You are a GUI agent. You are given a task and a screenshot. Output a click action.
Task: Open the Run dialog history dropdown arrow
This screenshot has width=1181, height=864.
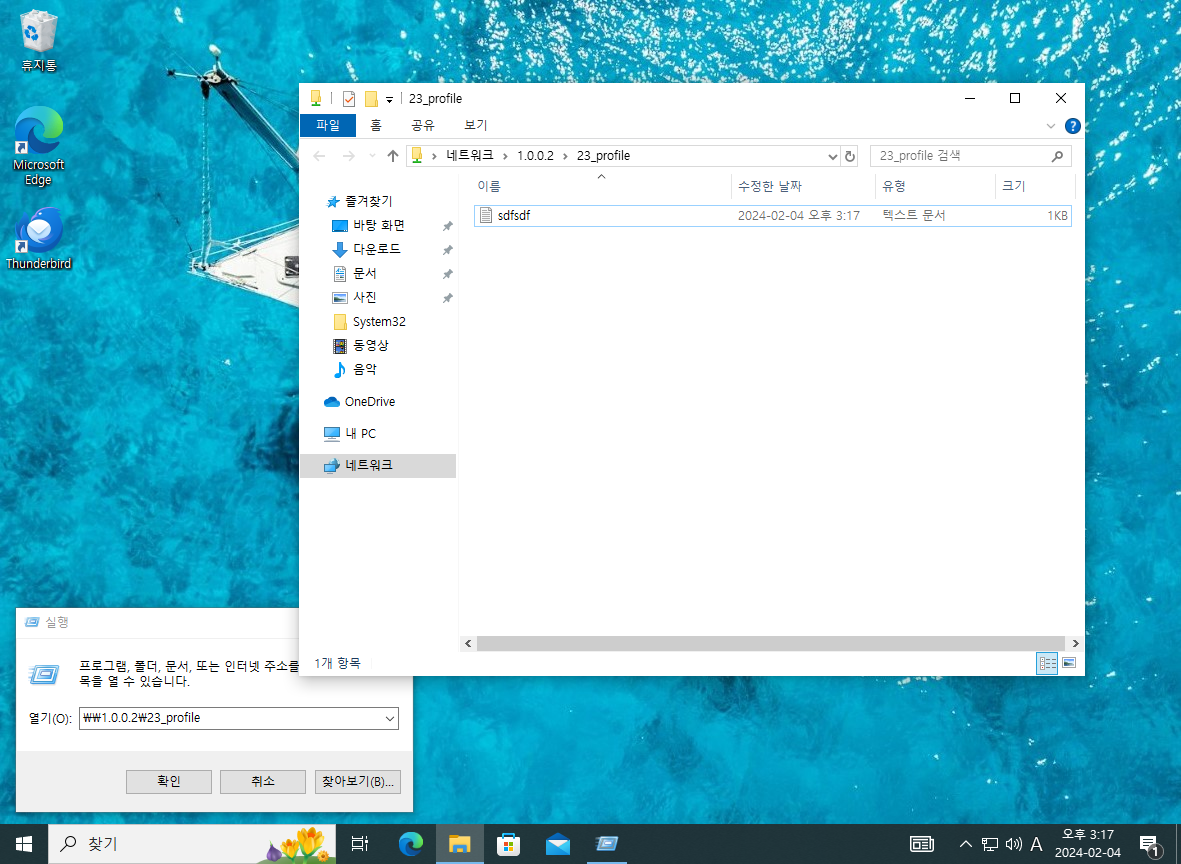[x=389, y=719]
